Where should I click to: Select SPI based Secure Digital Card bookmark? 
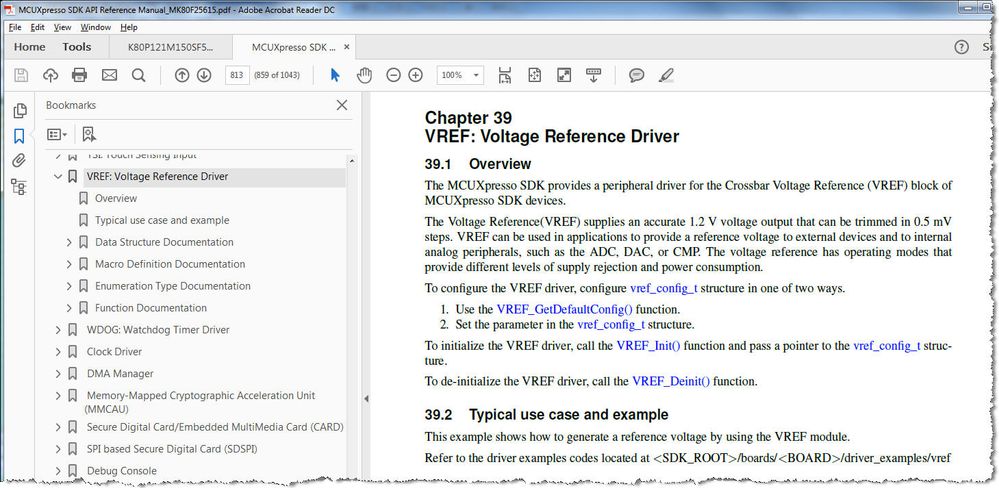(x=171, y=449)
